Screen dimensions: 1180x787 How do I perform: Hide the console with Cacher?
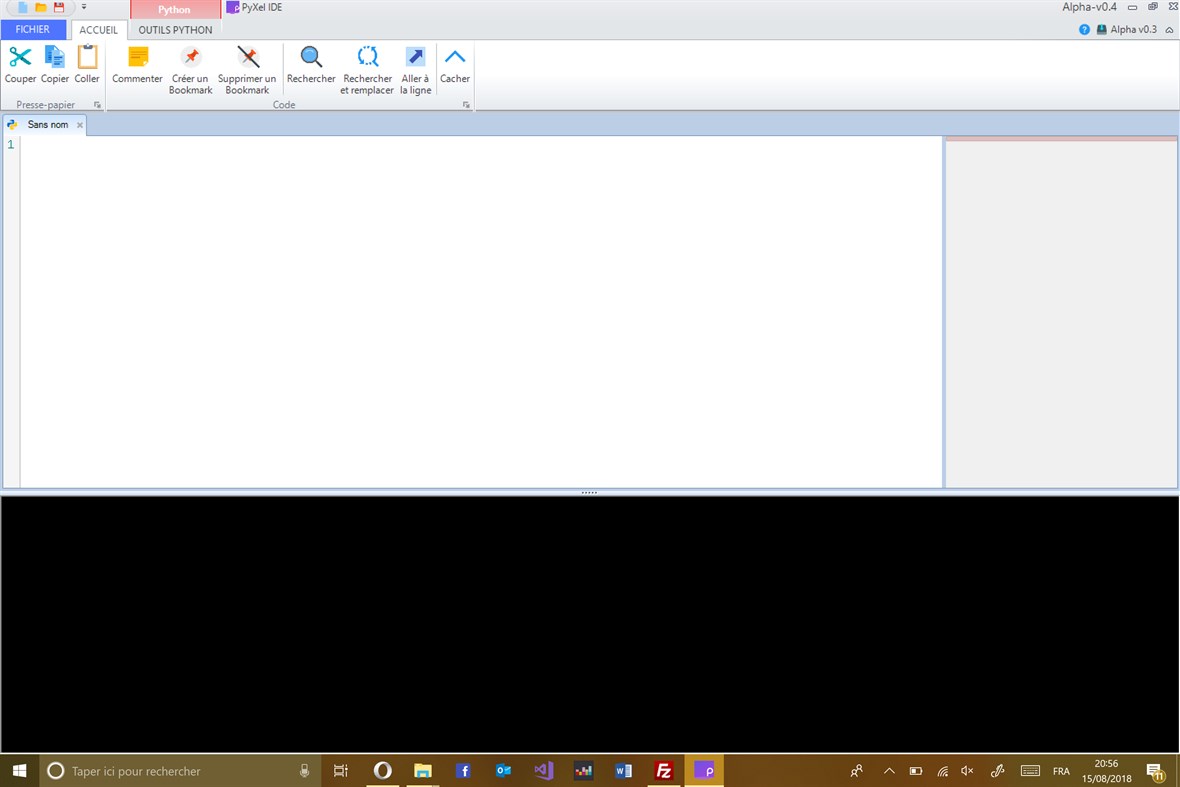[455, 67]
